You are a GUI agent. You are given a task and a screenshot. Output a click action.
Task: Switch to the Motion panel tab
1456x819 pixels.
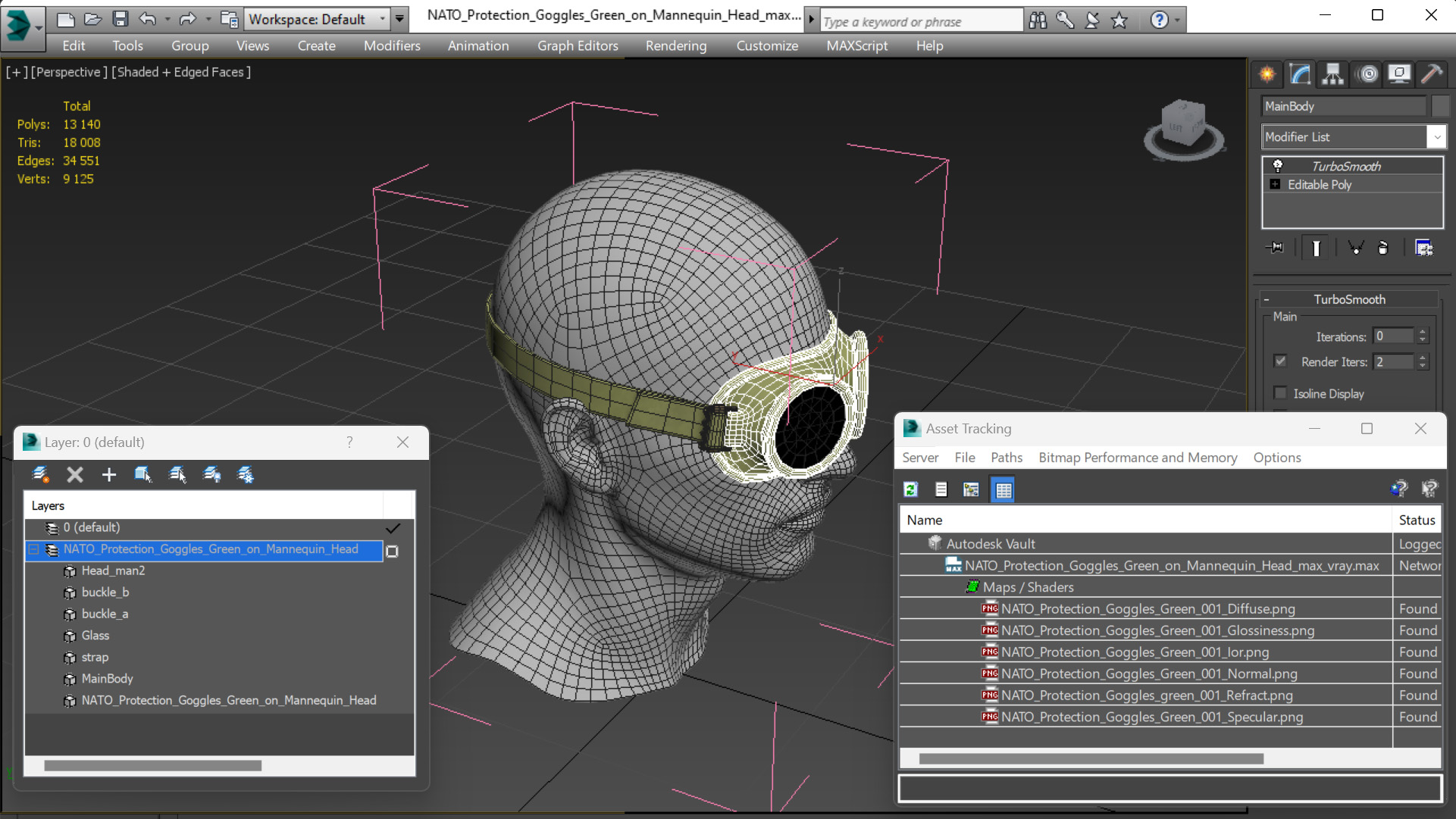coord(1367,73)
